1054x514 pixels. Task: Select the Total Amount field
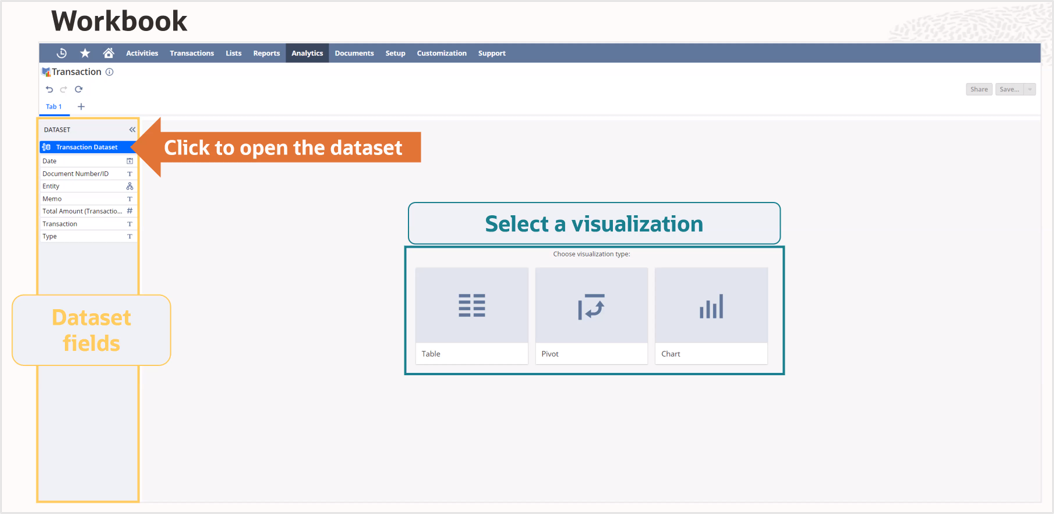[82, 211]
